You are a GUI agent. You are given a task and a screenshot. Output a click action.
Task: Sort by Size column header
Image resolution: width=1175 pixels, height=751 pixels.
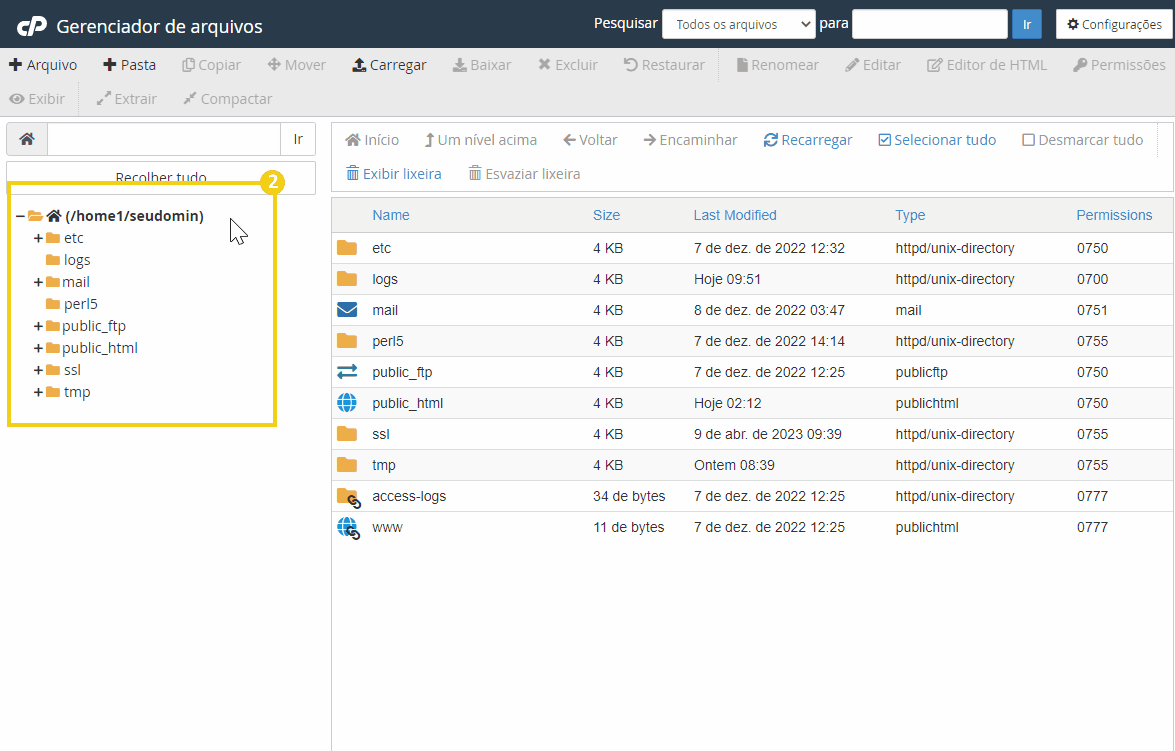coord(606,215)
